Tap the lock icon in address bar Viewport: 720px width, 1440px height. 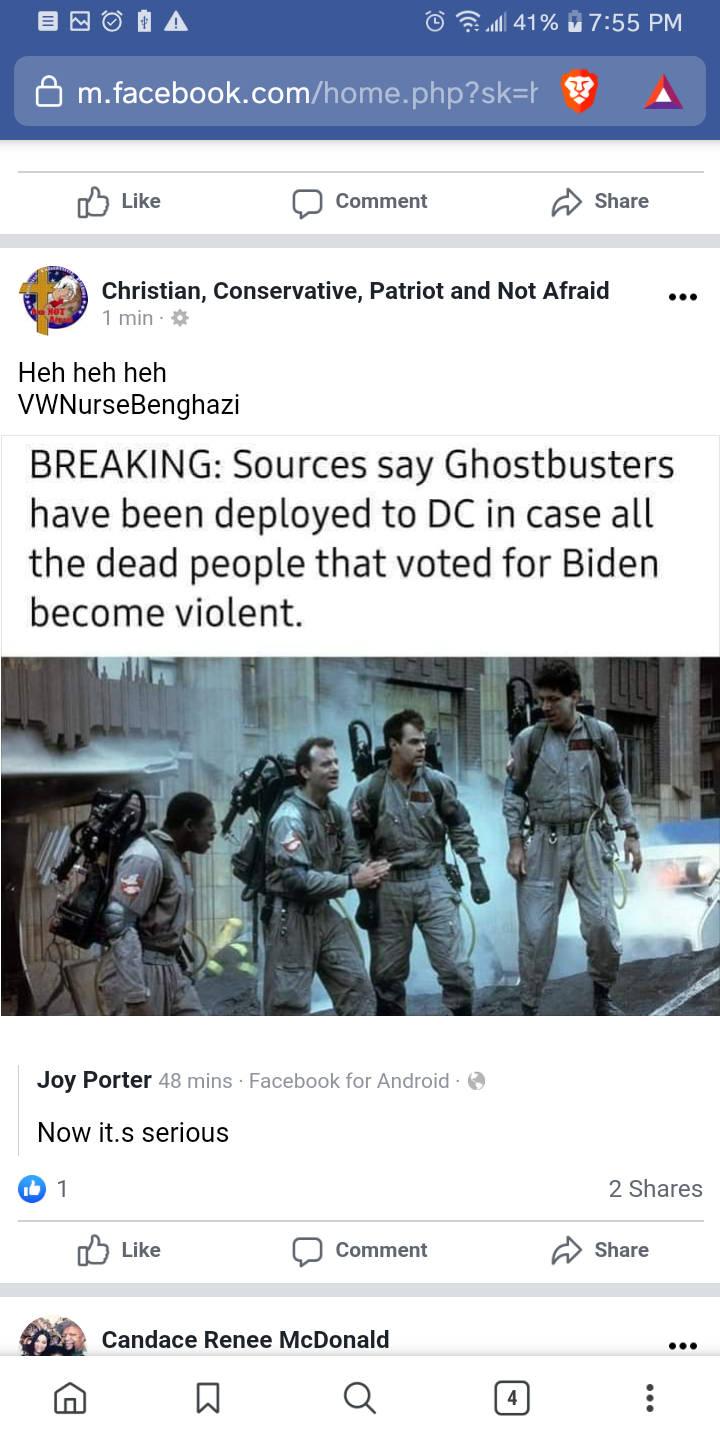coord(49,93)
